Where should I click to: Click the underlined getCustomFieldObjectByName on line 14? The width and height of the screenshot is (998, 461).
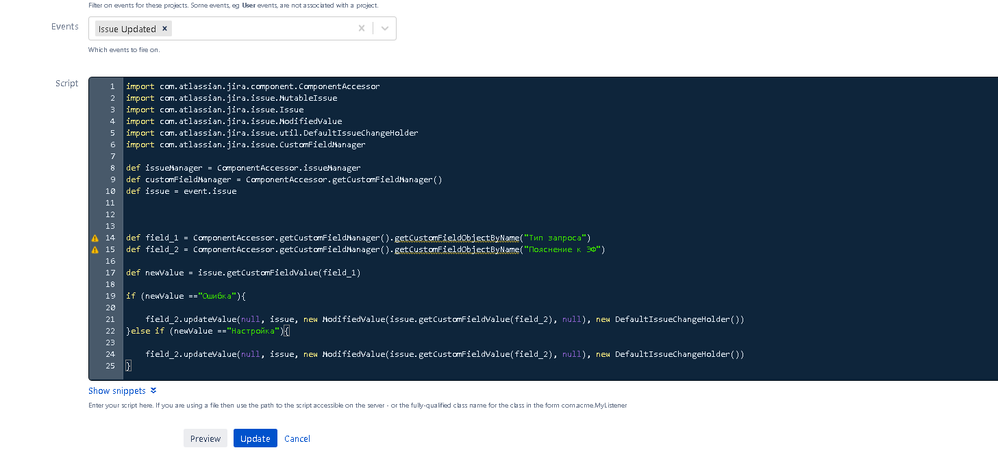(x=457, y=238)
